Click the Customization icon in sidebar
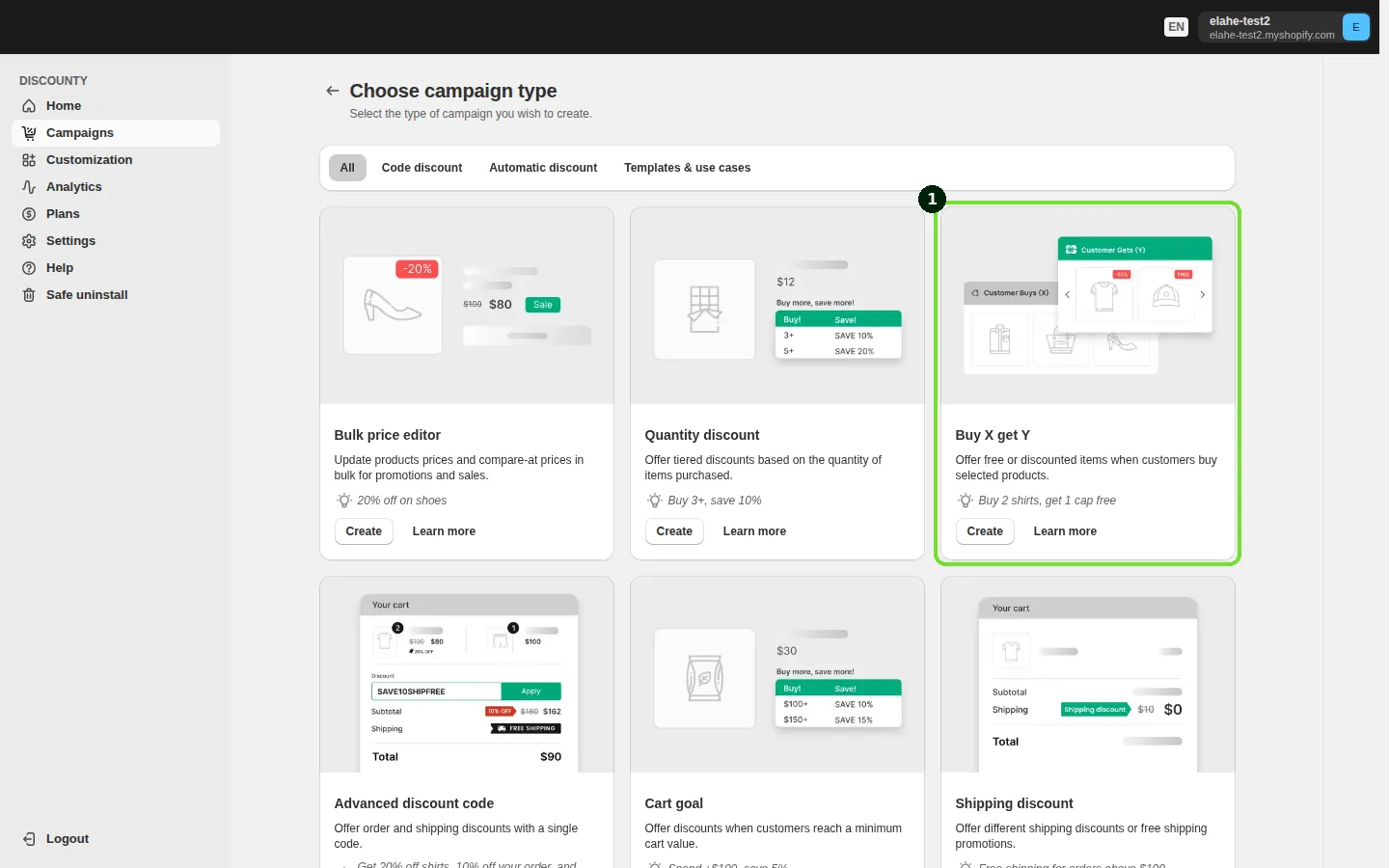This screenshot has width=1389, height=868. point(29,160)
